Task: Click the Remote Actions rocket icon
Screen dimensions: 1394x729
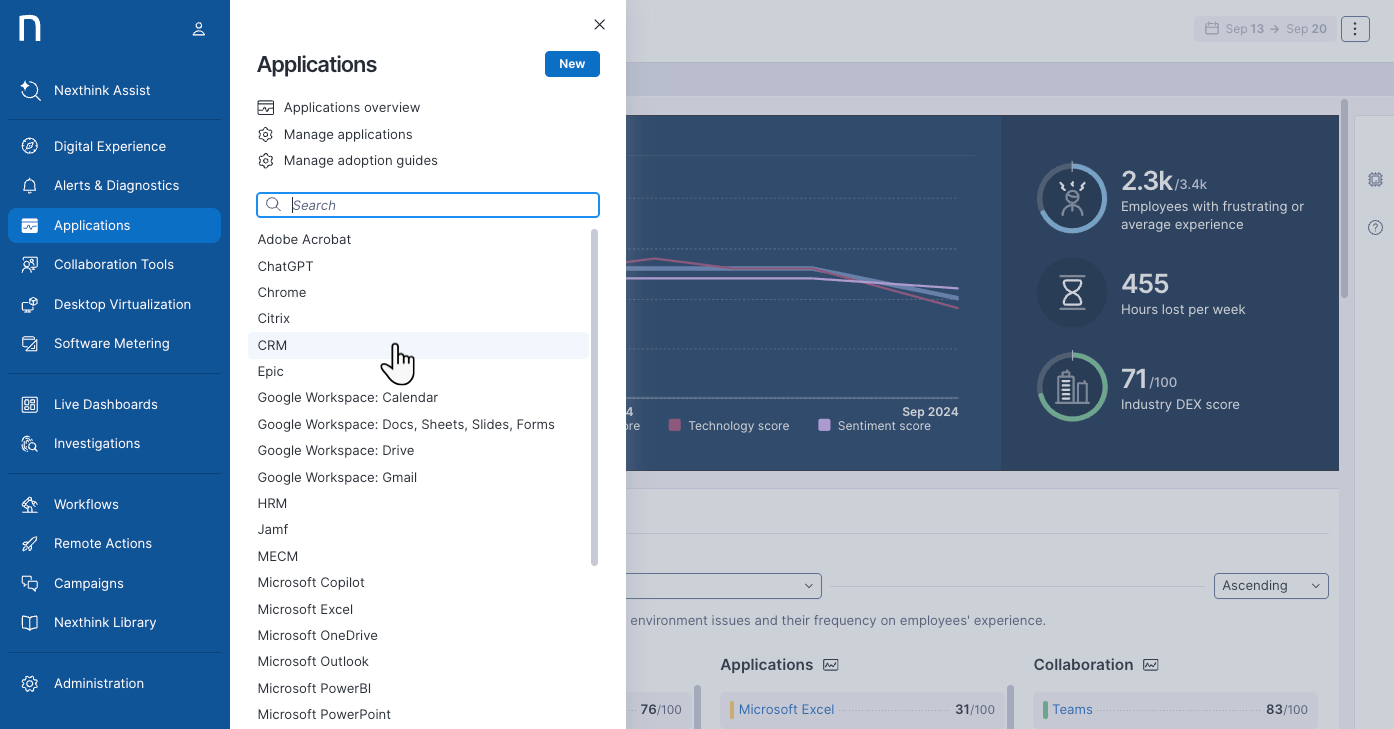Action: pyautogui.click(x=30, y=544)
